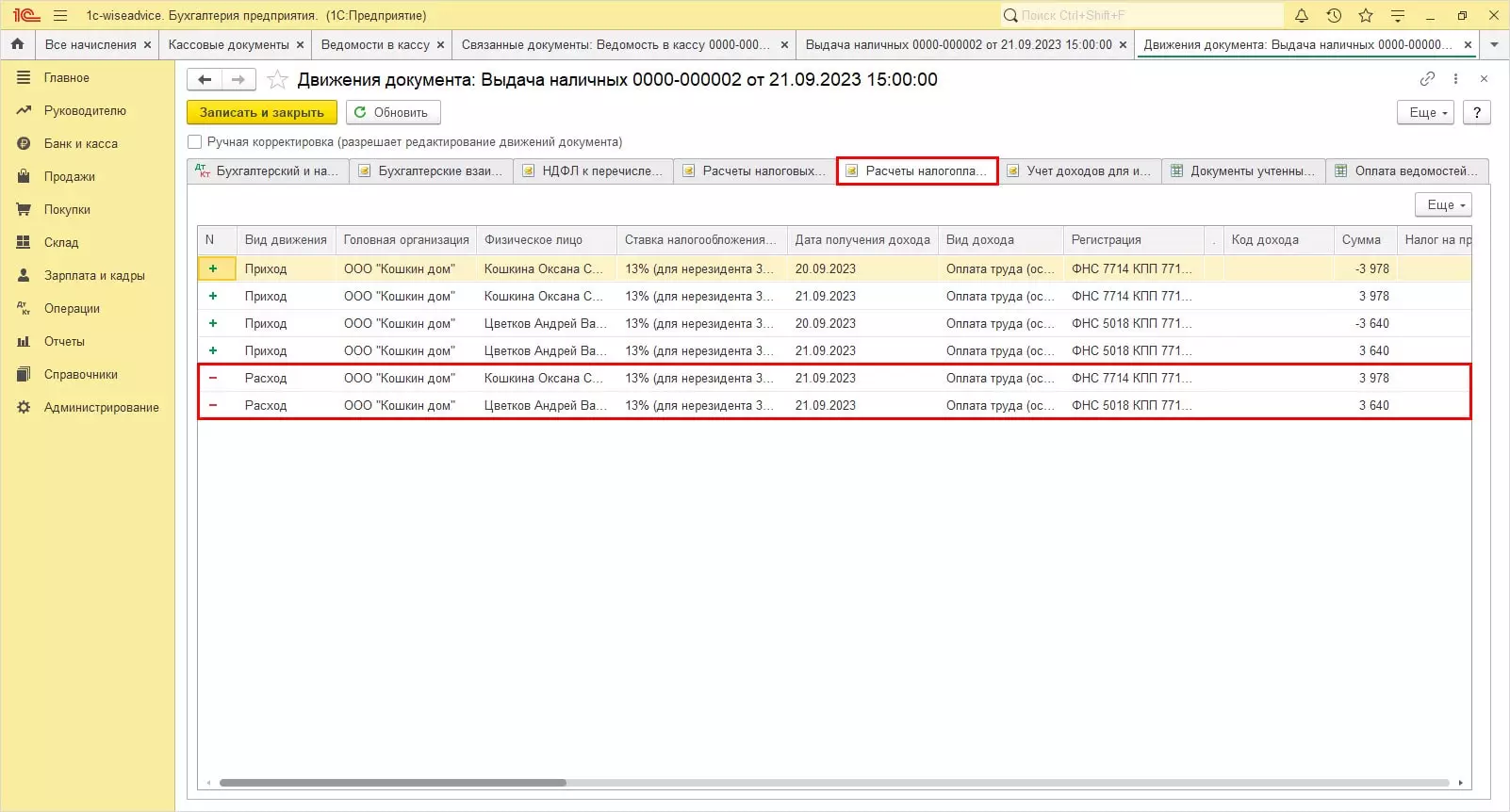
Task: Expand the open tabs list arrow
Action: click(x=1494, y=44)
